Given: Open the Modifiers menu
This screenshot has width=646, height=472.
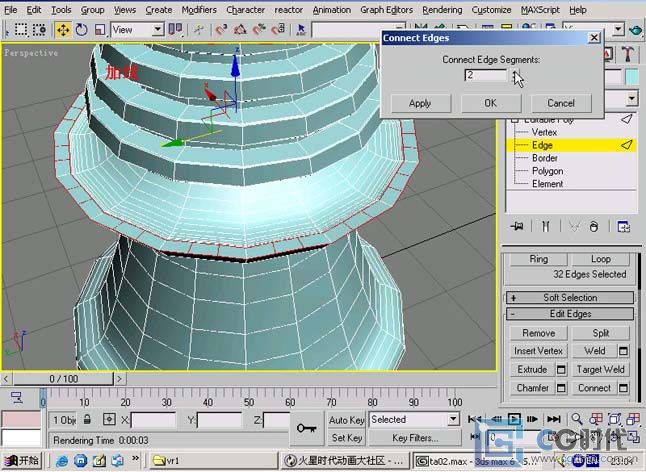Looking at the screenshot, I should [199, 9].
